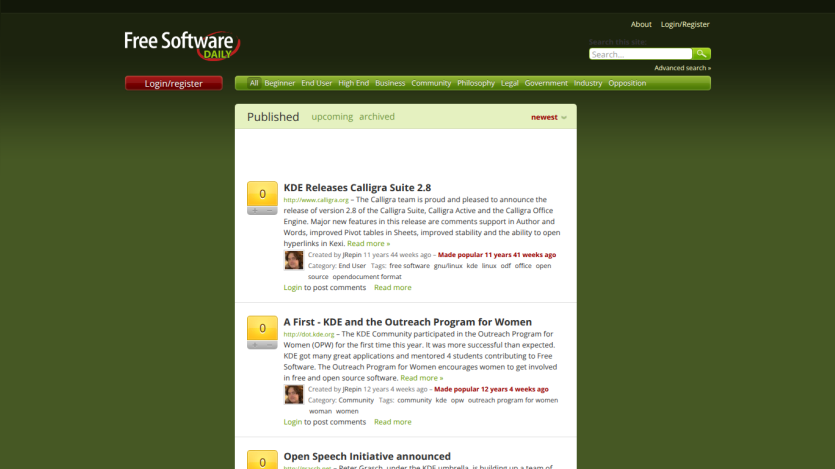Click Login link under Outreach Program story

click(x=292, y=422)
